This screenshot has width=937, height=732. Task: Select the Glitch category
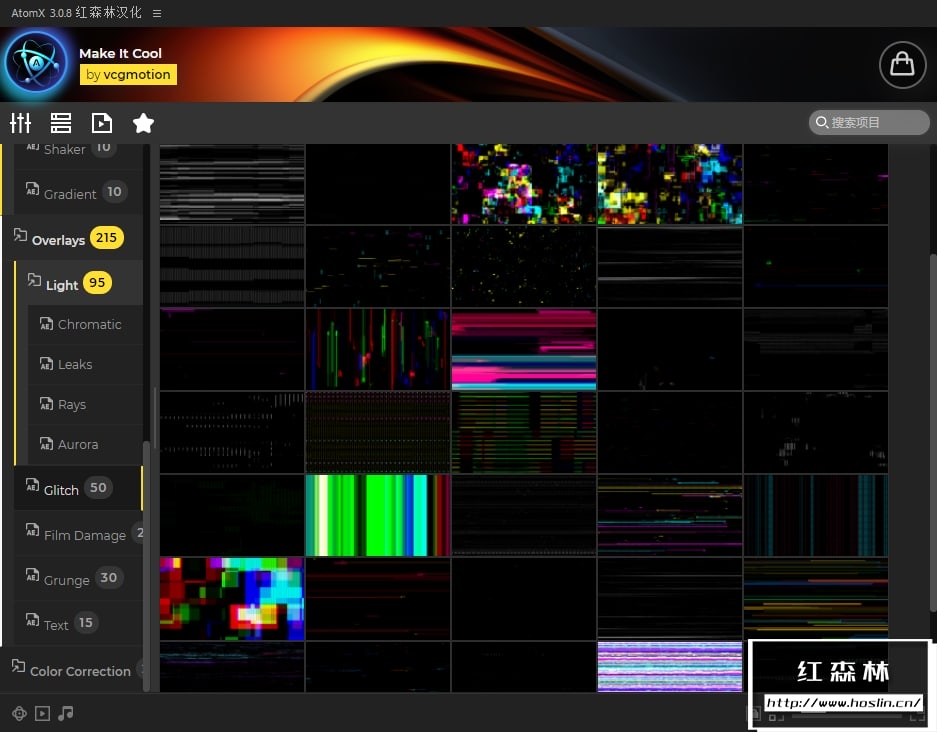pyautogui.click(x=61, y=489)
